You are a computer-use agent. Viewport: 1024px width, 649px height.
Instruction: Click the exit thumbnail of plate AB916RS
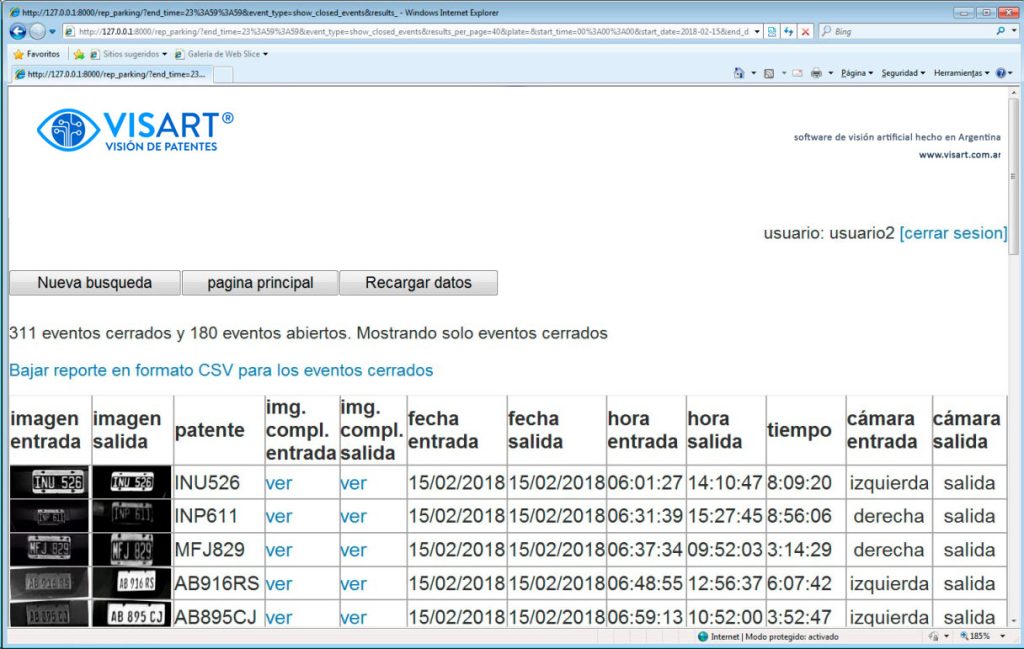pos(132,583)
